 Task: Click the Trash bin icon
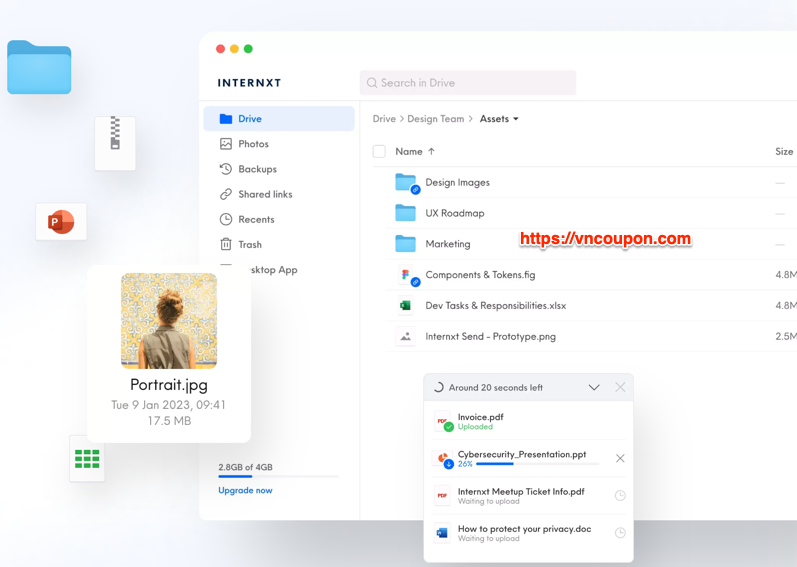coord(226,244)
